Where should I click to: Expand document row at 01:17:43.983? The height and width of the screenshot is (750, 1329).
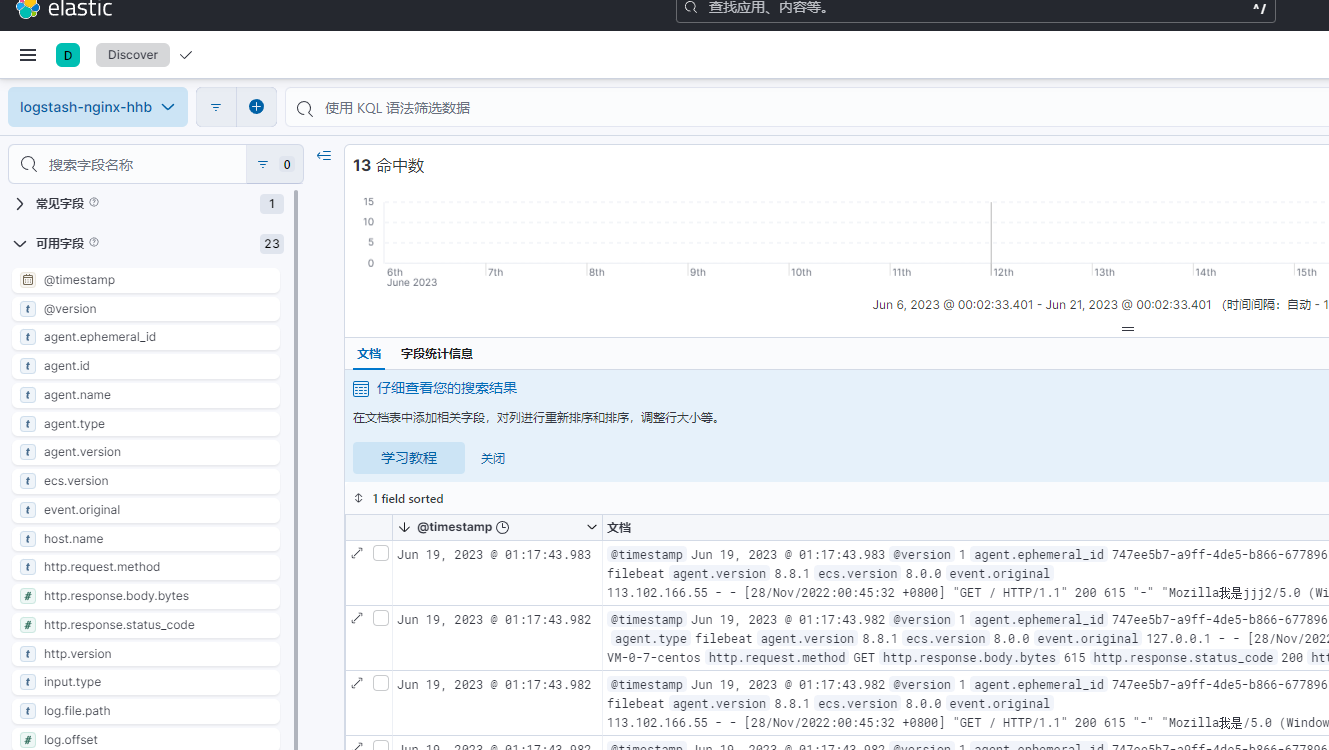click(357, 553)
